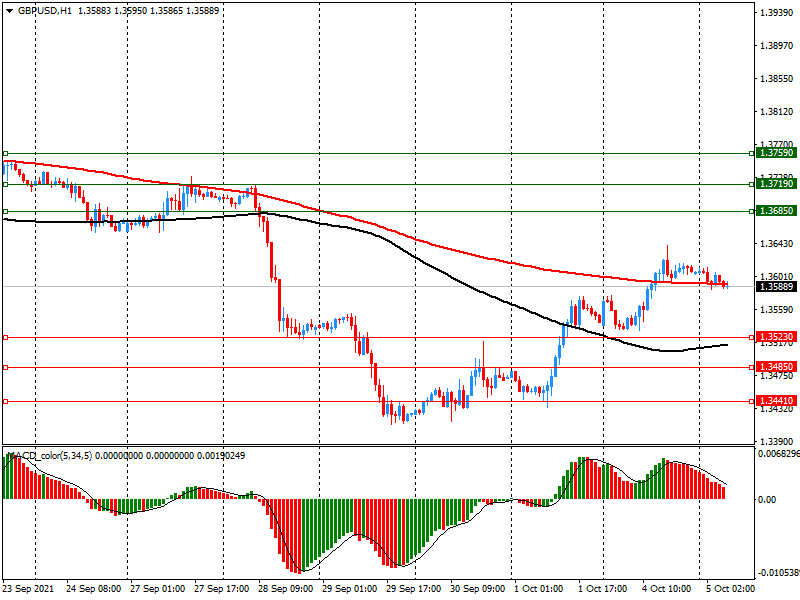Click the 1 Oct 17:00 time label
The width and height of the screenshot is (800, 600).
pyautogui.click(x=603, y=588)
